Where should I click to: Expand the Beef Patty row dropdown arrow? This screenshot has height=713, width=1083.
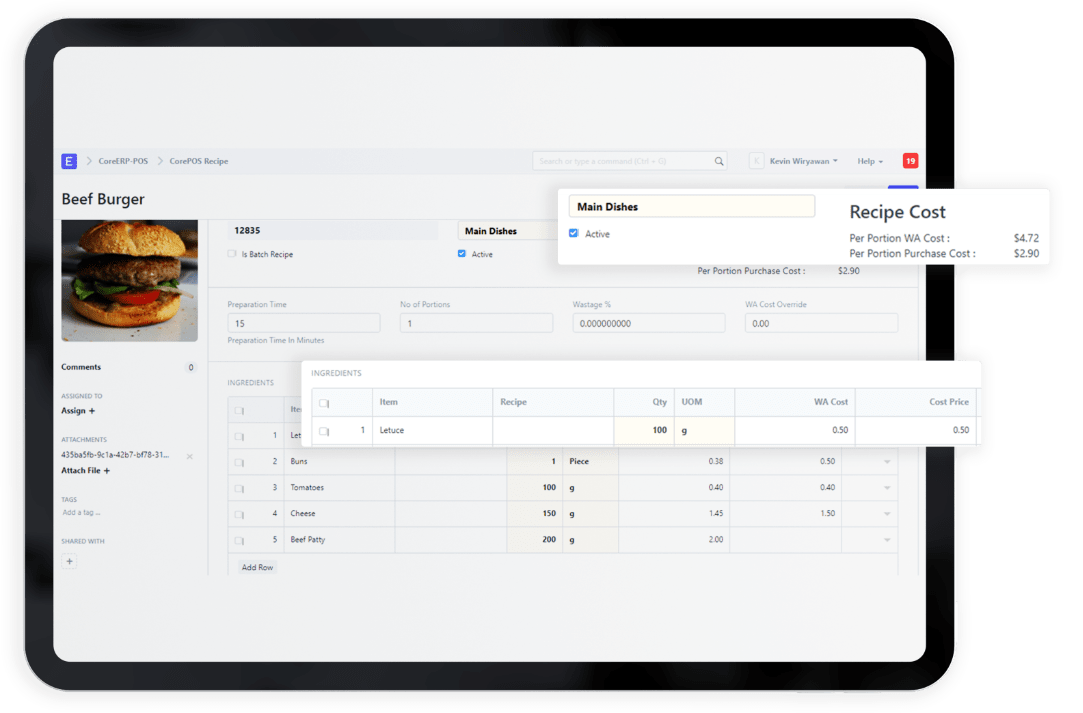pos(888,540)
